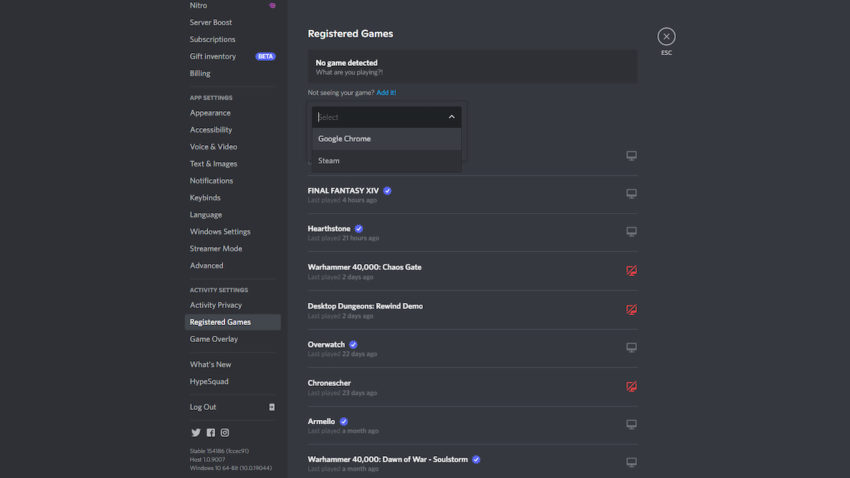Enable overlay for Warhammer 40,000: Chaos Gate

631,270
